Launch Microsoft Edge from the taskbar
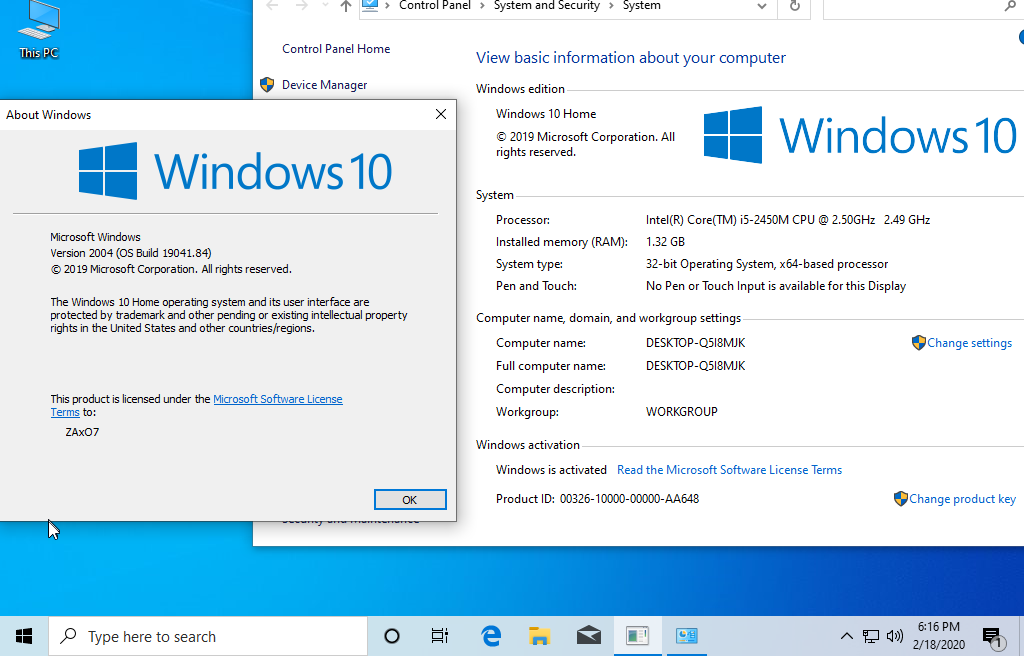Image resolution: width=1024 pixels, height=656 pixels. tap(490, 636)
